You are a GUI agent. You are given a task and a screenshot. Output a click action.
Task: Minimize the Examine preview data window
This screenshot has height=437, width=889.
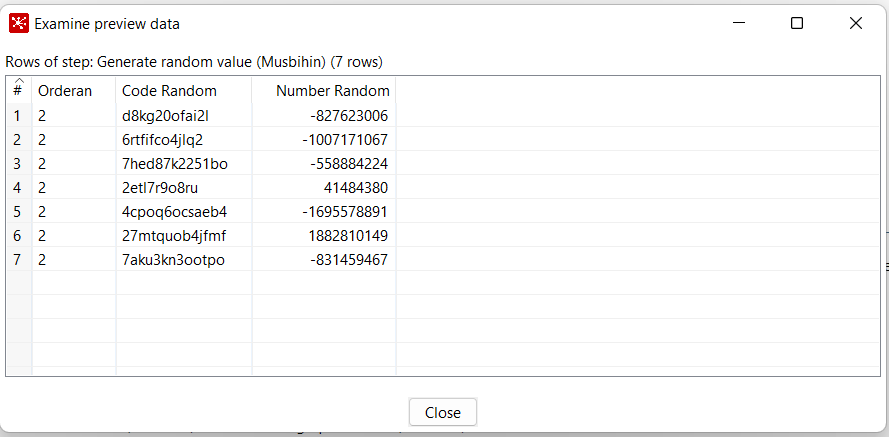click(x=738, y=23)
